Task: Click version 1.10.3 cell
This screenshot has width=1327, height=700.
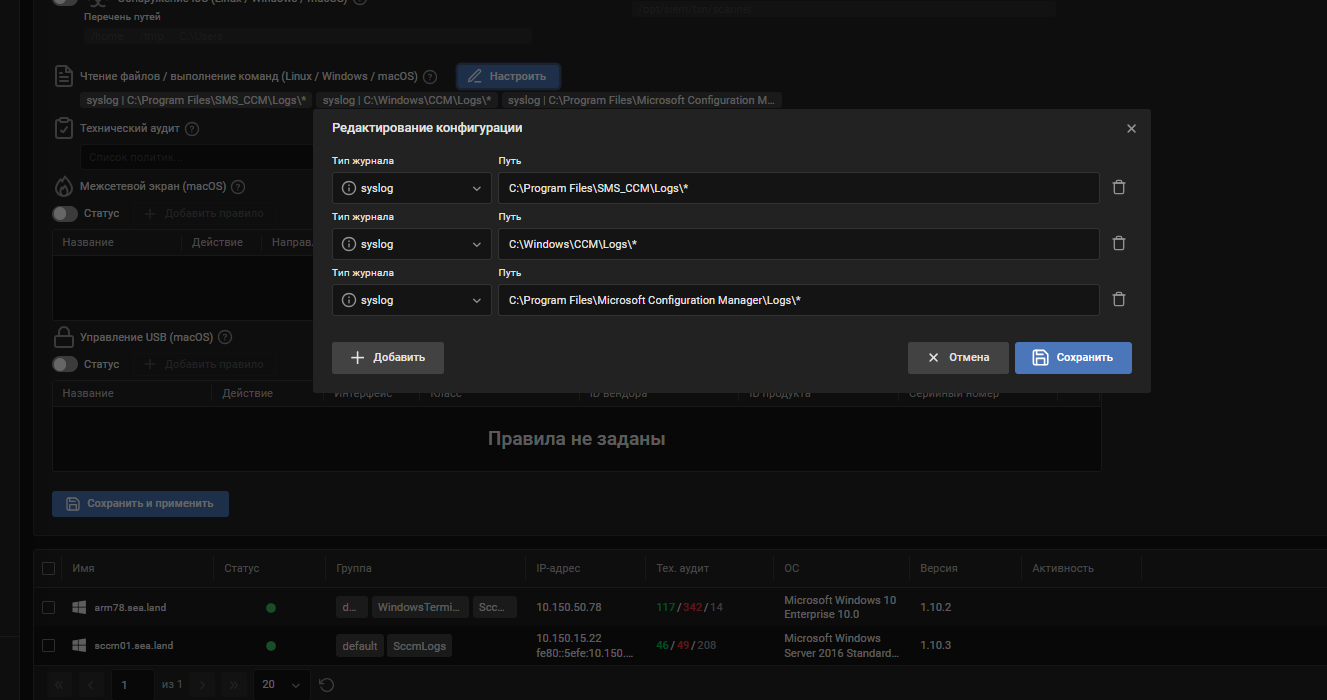Action: point(935,646)
